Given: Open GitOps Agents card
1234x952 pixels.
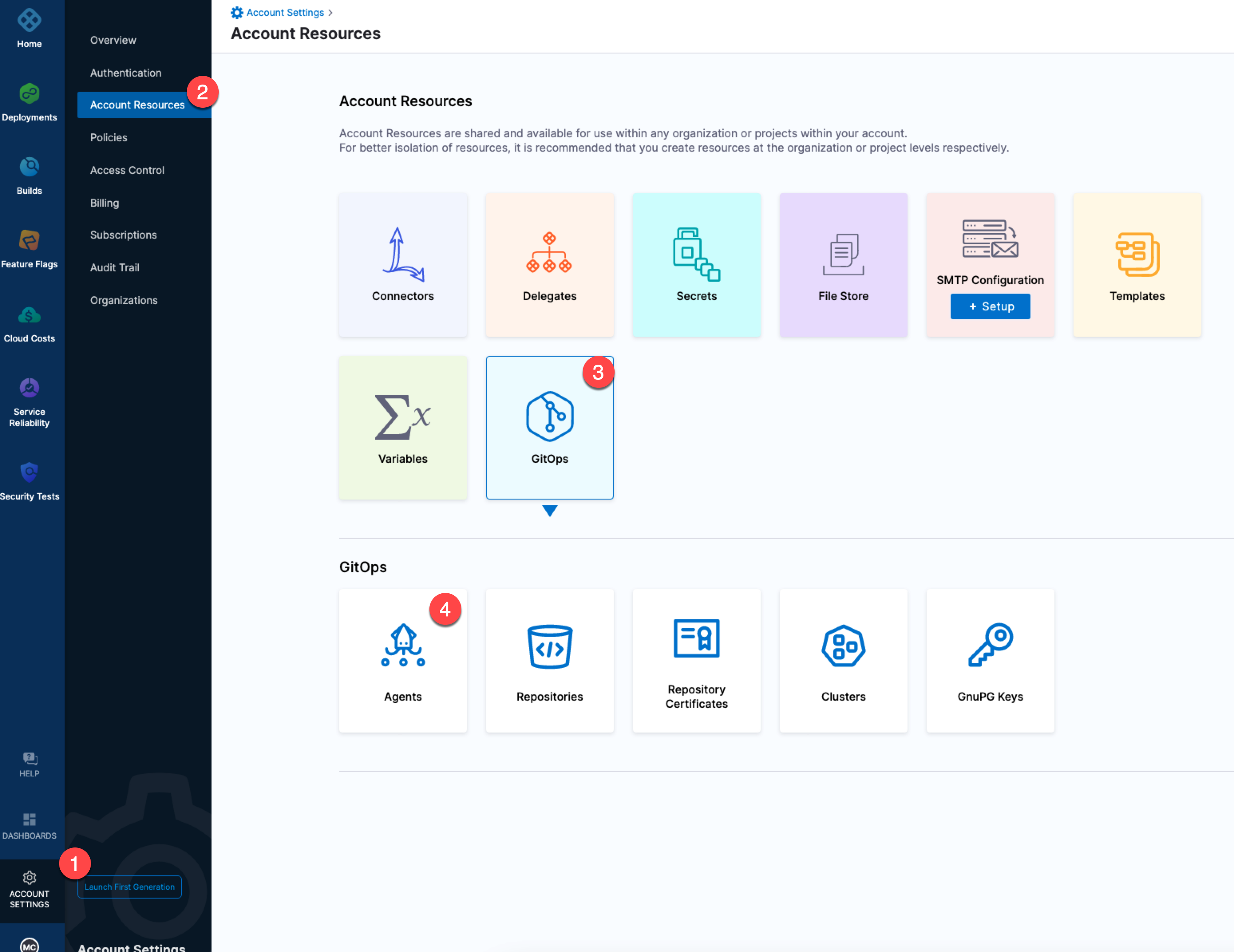Looking at the screenshot, I should click(402, 660).
